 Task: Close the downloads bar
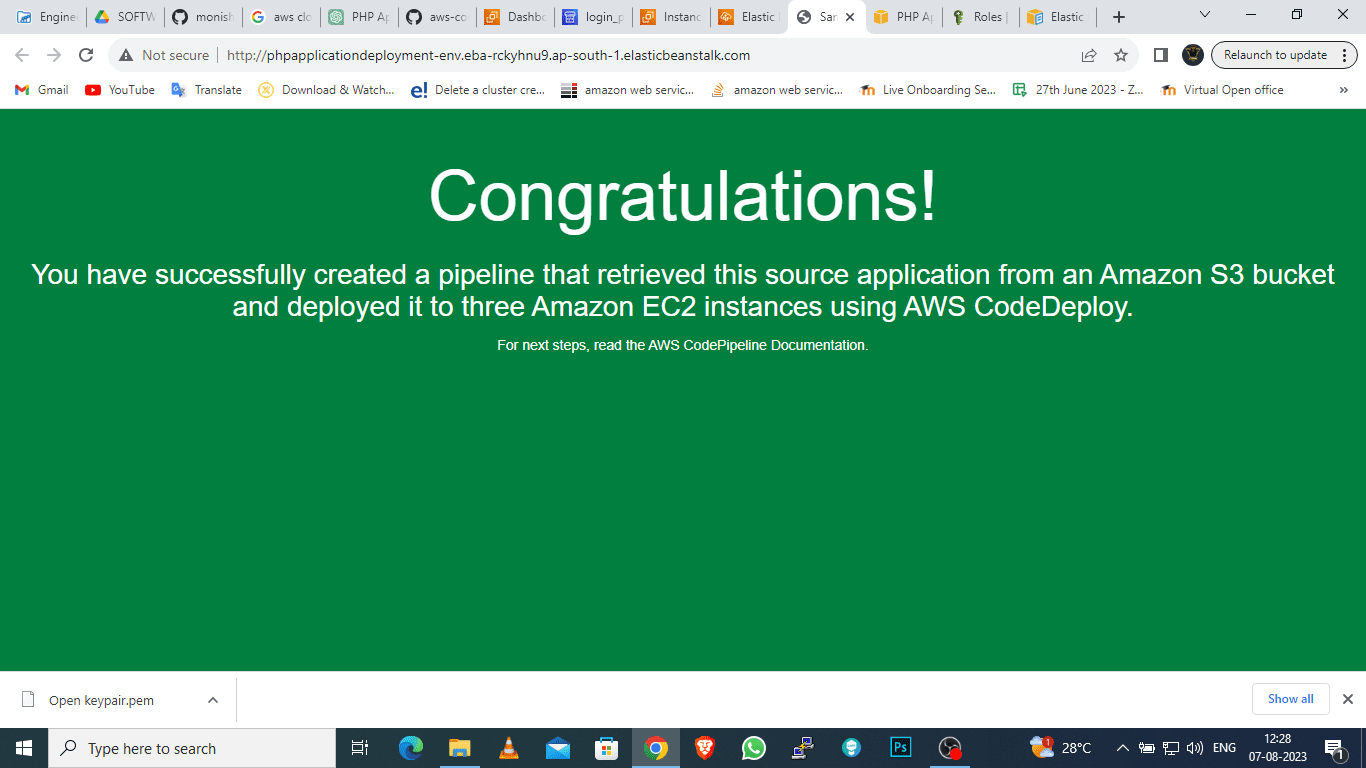pyautogui.click(x=1347, y=699)
